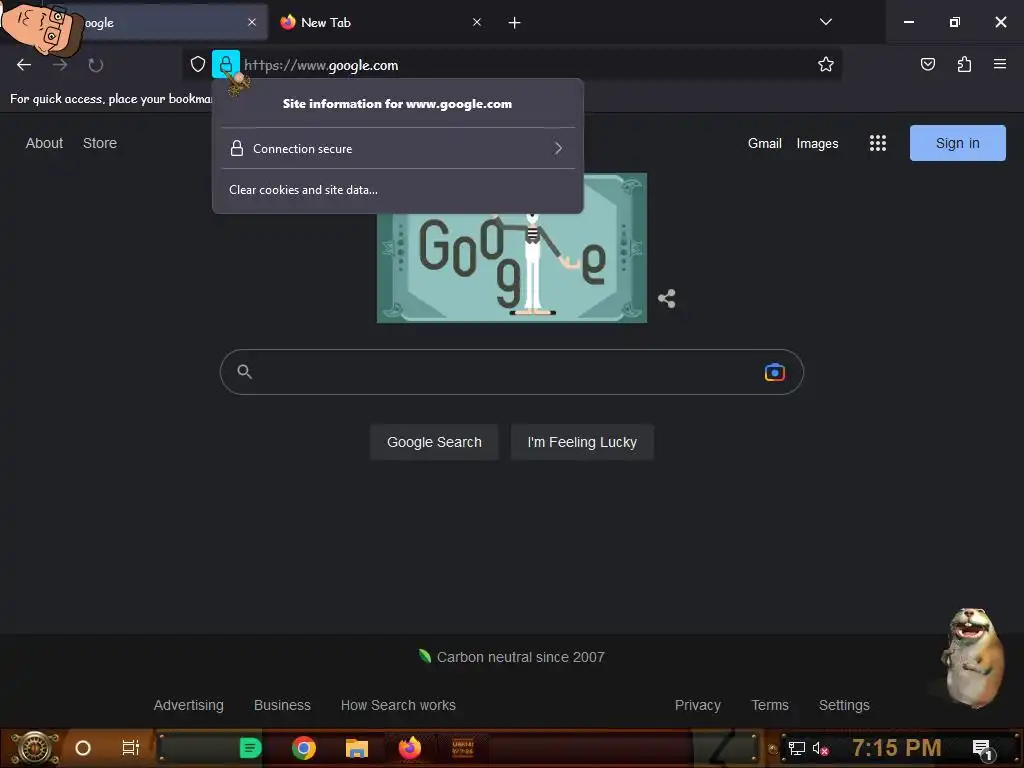Click the site information padlock icon in address bar
This screenshot has width=1024, height=768.
coord(225,64)
